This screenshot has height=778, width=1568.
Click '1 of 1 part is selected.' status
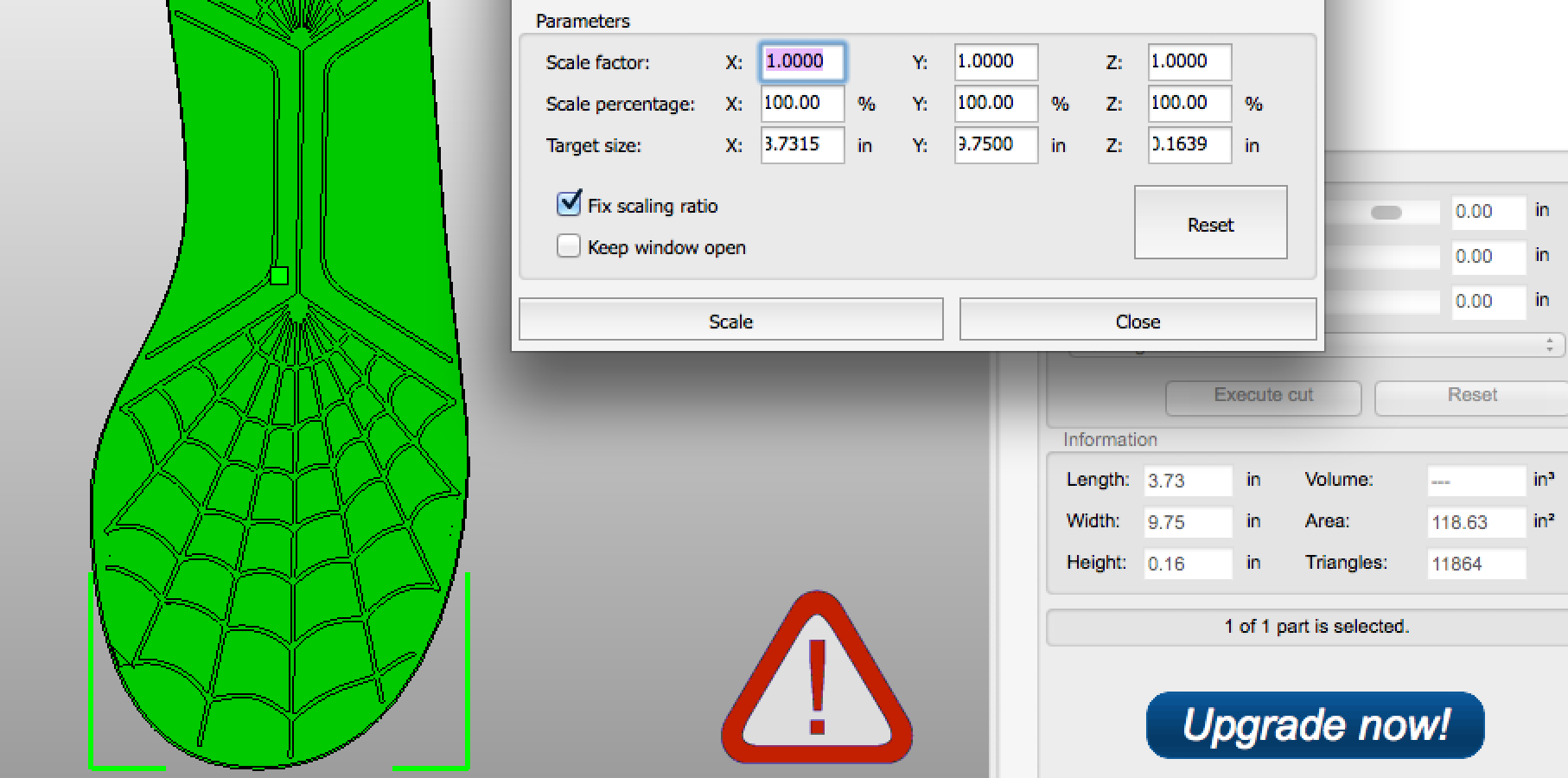1316,627
